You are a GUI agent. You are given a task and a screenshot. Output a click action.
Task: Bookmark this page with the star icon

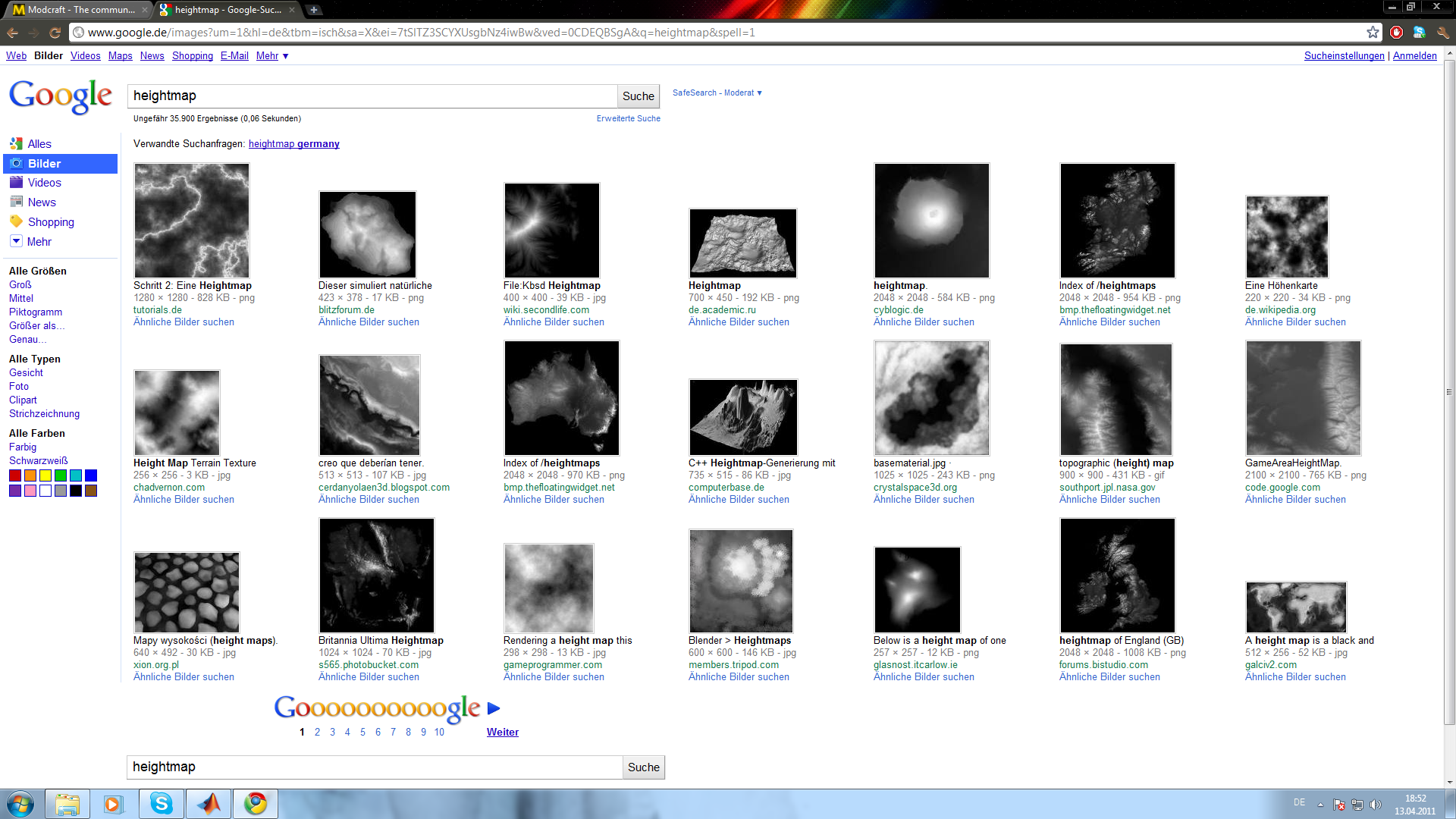1373,33
